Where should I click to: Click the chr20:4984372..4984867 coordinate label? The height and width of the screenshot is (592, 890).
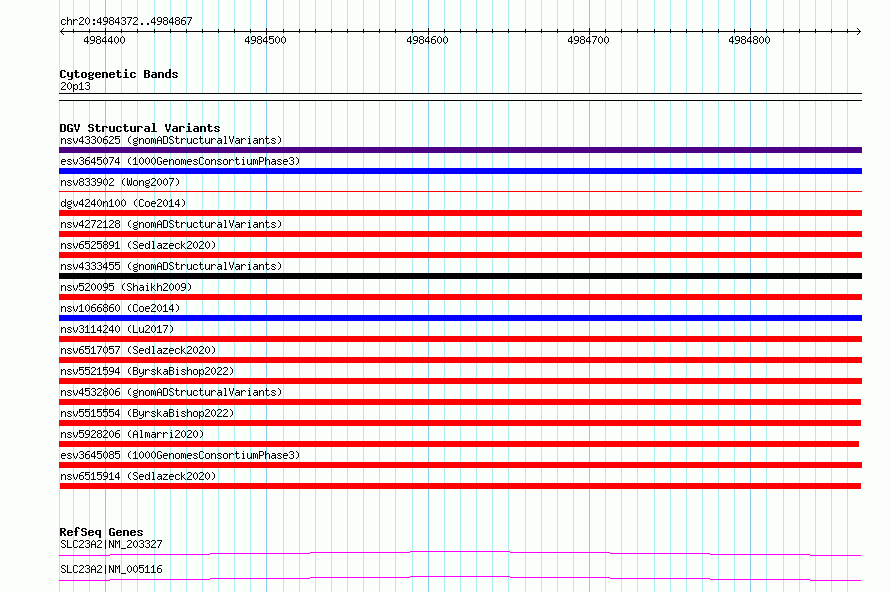[x=126, y=22]
